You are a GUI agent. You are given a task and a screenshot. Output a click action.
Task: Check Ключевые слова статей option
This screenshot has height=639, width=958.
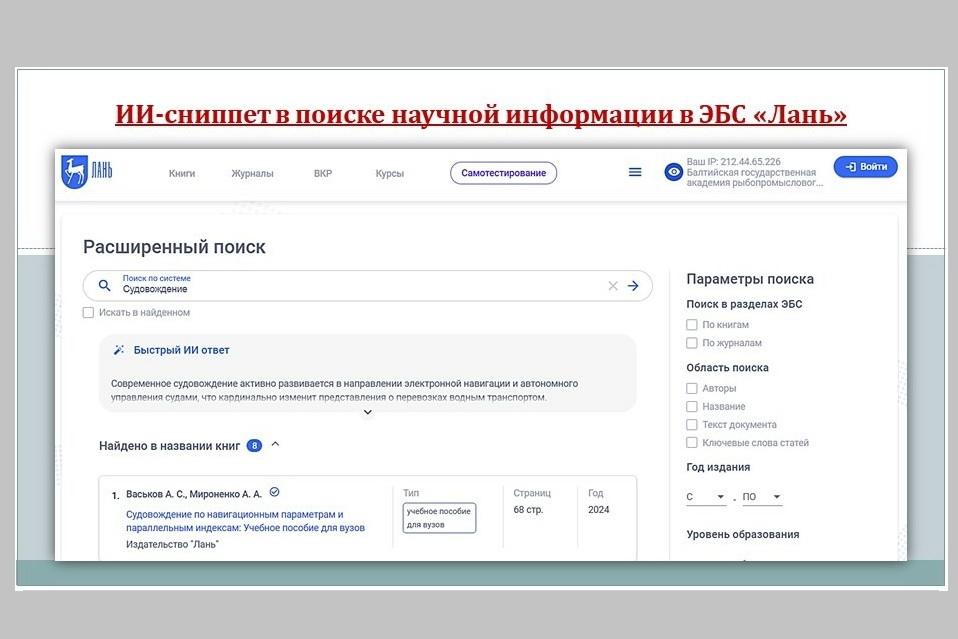pos(692,442)
